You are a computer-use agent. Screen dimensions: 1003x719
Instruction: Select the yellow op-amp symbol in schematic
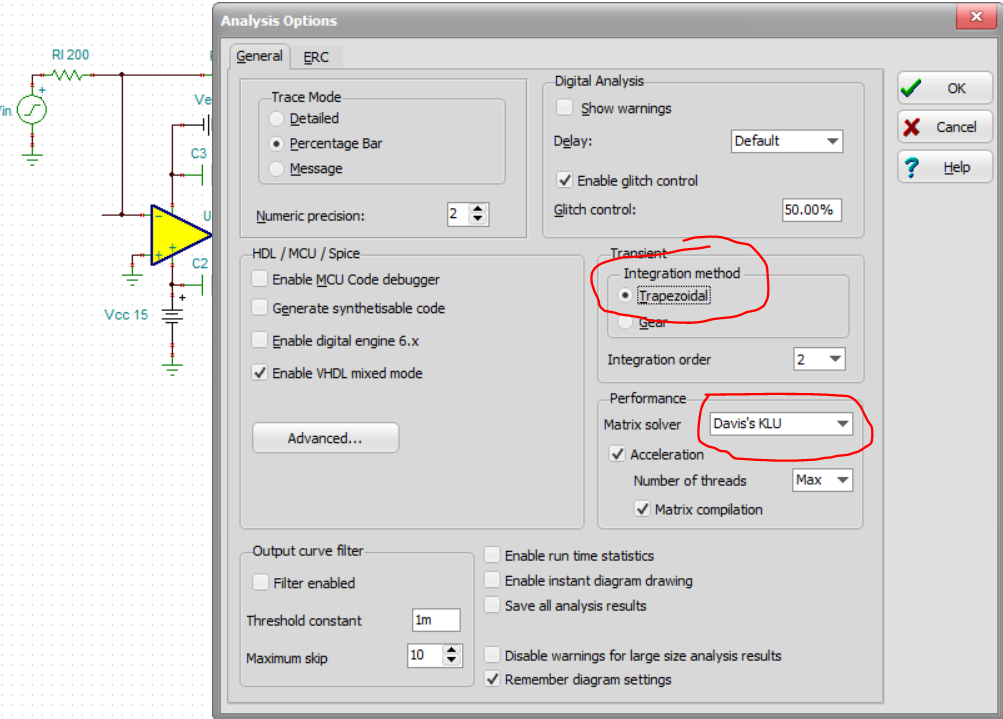[x=180, y=235]
